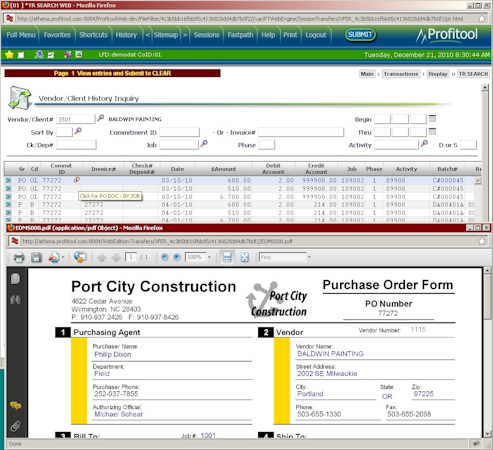The width and height of the screenshot is (493, 450).
Task: Click inquiry page vertical scrollbar
Action: click(x=485, y=152)
